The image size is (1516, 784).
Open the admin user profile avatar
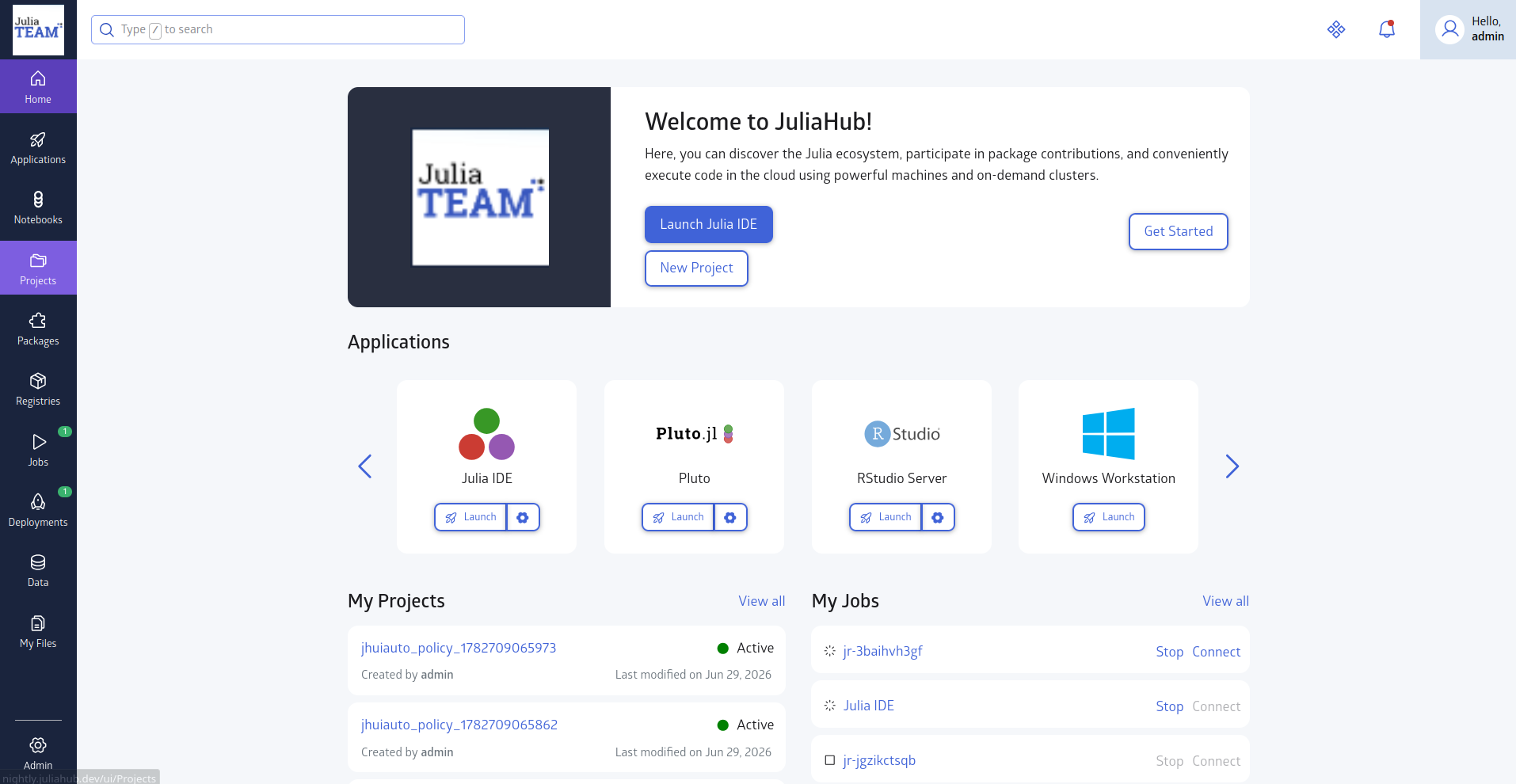(1449, 29)
